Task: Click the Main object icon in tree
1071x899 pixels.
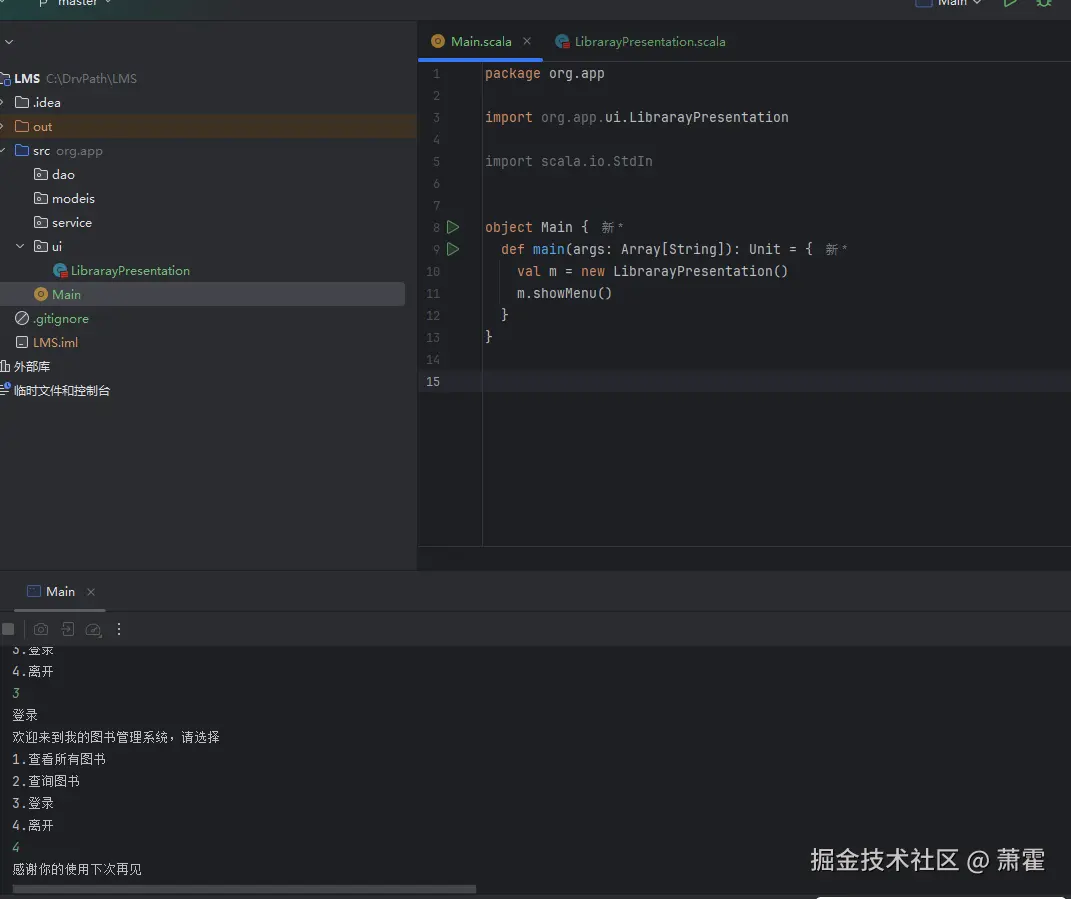Action: point(41,294)
